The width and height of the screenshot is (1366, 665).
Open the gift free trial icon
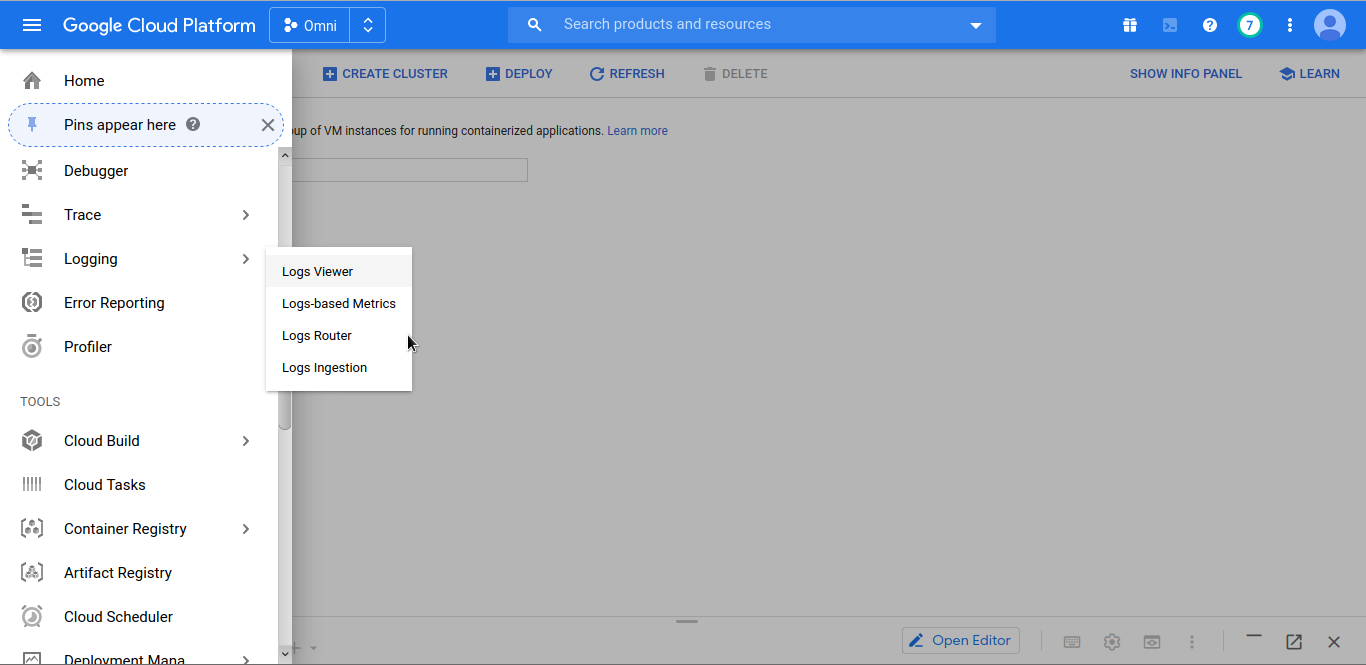1130,25
